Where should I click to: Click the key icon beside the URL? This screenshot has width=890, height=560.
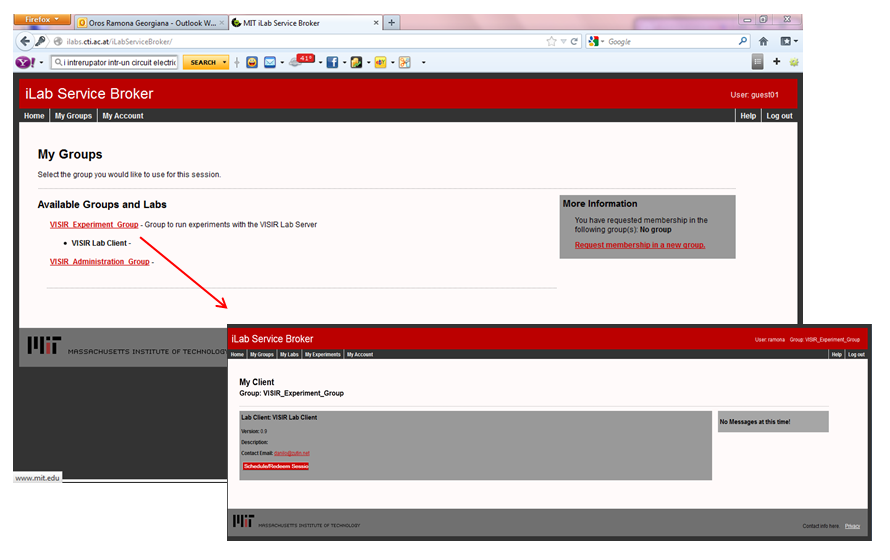[x=40, y=41]
